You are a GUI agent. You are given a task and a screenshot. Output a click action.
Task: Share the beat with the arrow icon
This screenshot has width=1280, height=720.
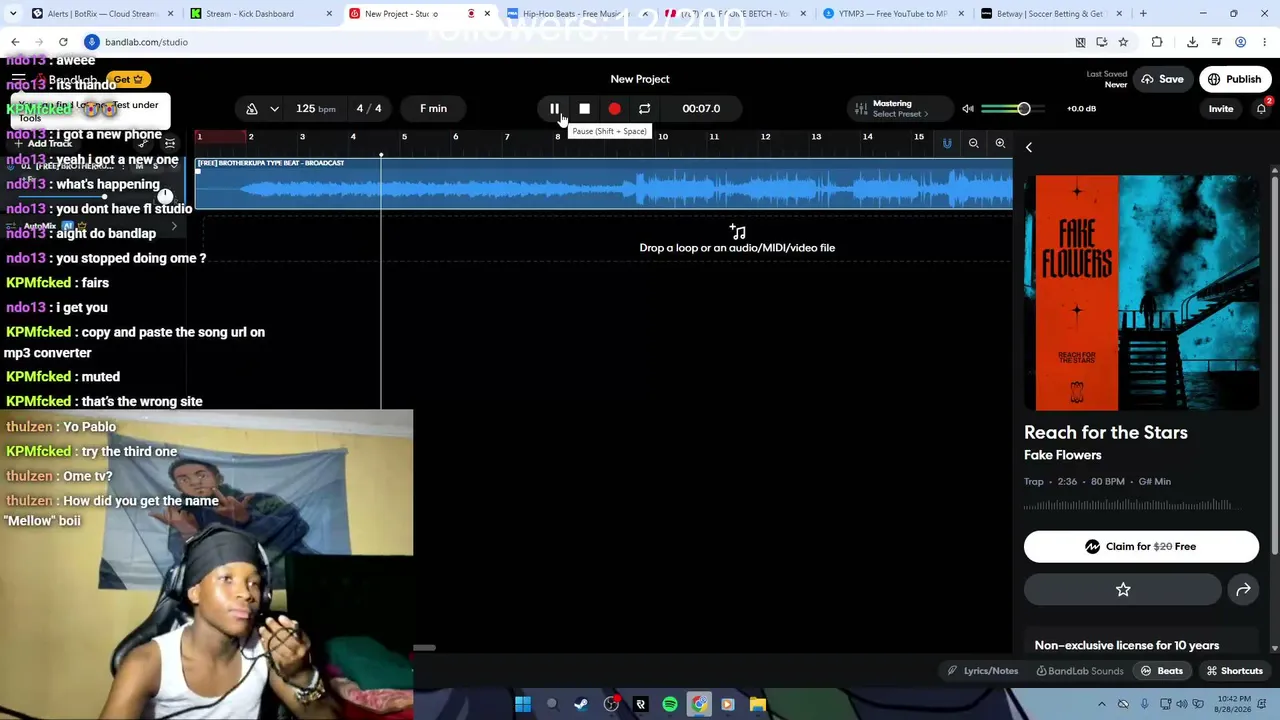point(1243,590)
